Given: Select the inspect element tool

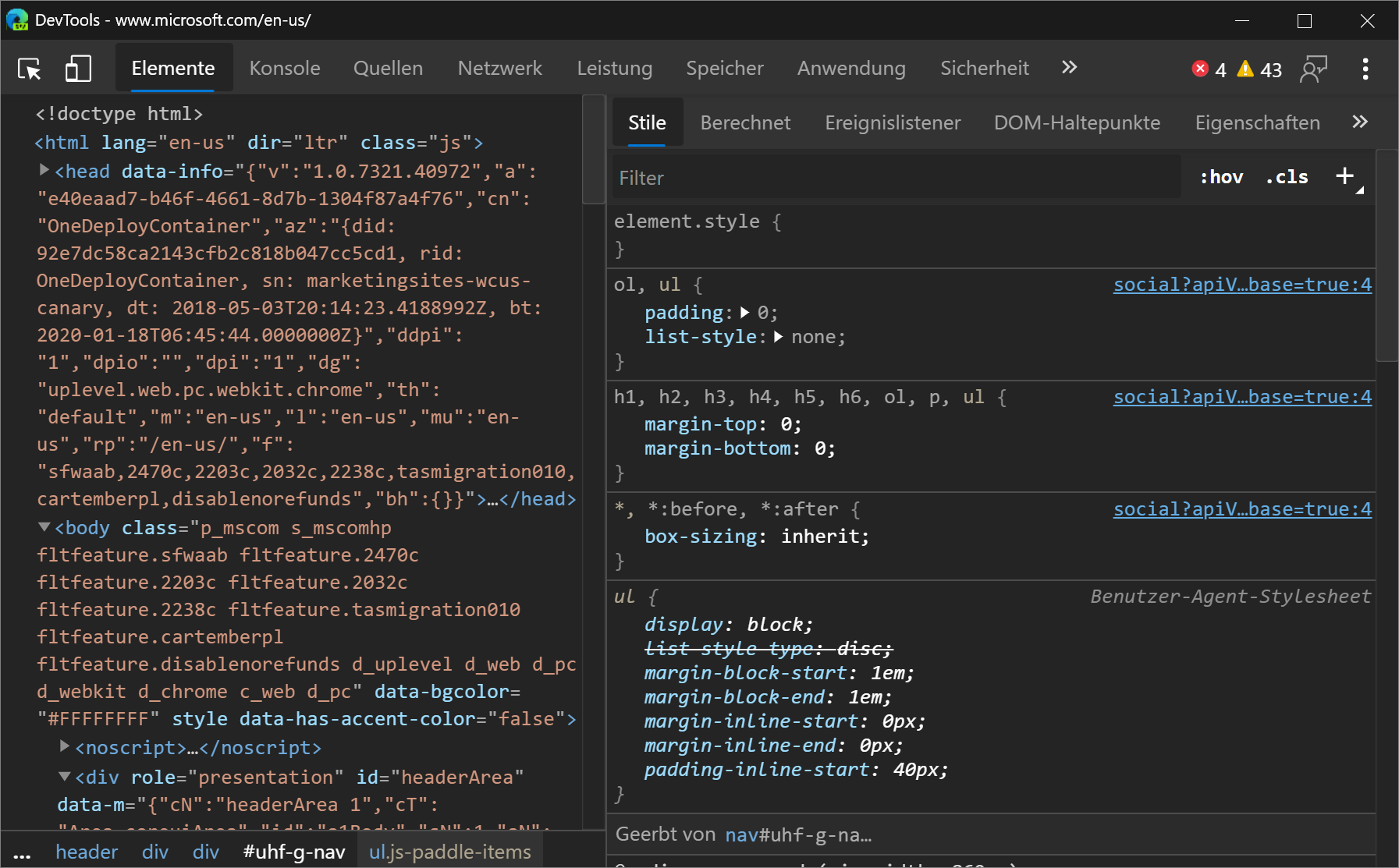Looking at the screenshot, I should (x=28, y=69).
